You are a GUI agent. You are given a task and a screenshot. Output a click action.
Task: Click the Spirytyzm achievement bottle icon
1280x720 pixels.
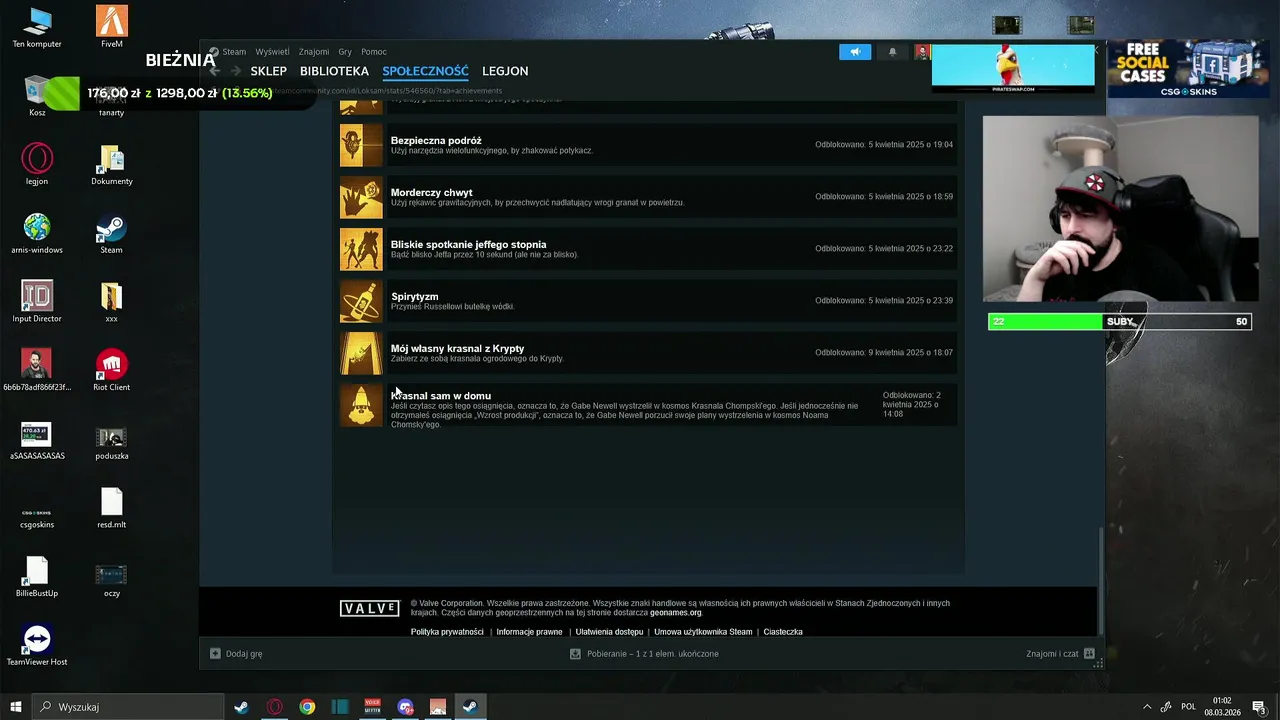click(361, 301)
